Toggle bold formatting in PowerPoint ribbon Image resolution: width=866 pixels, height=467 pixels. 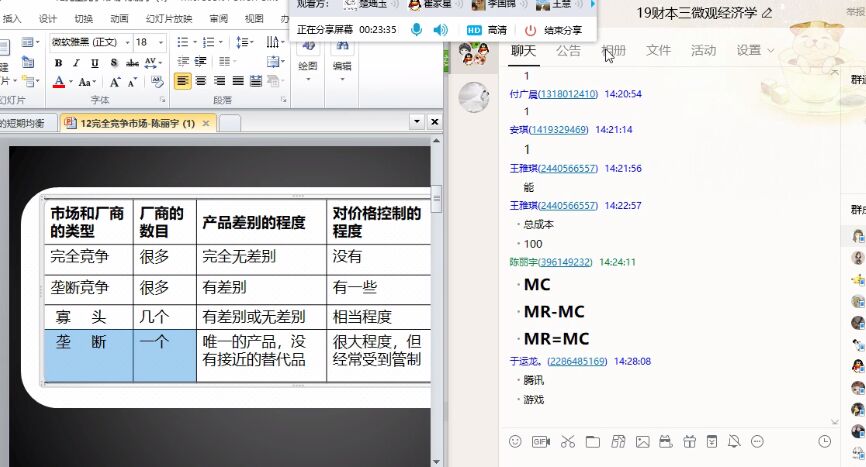[x=58, y=63]
